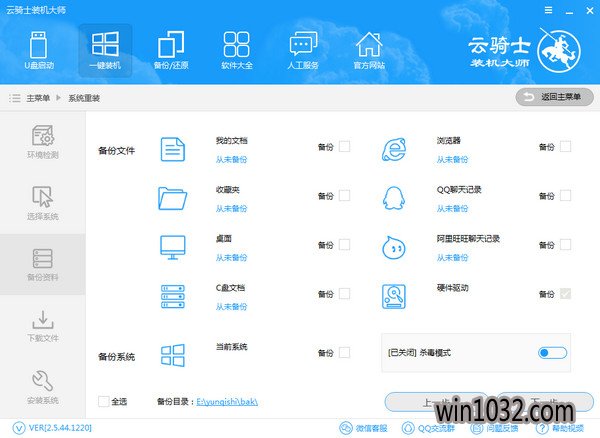Viewport: 600px width, 438px height.
Task: Click 从未备份 under QQ聊天记录
Action: click(x=453, y=208)
